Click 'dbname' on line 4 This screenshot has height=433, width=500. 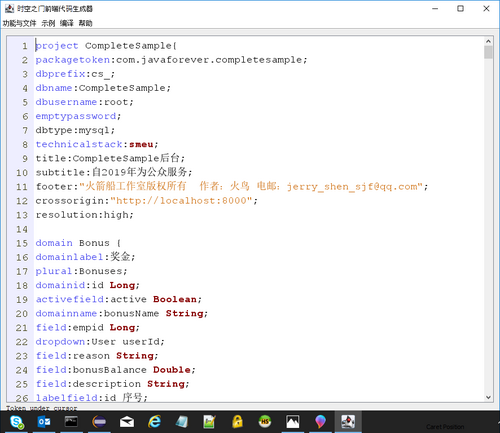pos(54,88)
